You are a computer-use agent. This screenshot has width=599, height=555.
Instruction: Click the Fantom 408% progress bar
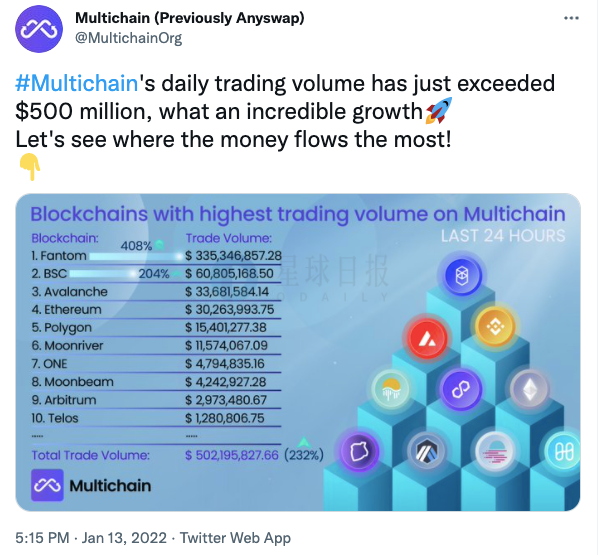[136, 256]
